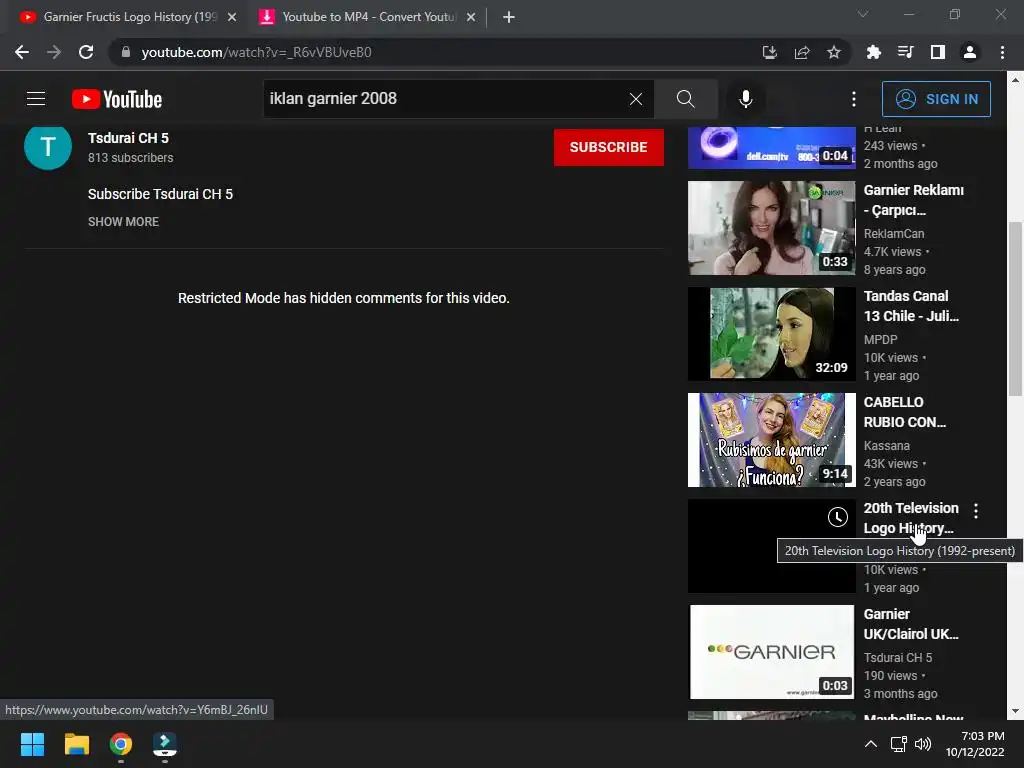Clear the search box with the X
Image resolution: width=1024 pixels, height=768 pixels.
[x=635, y=99]
